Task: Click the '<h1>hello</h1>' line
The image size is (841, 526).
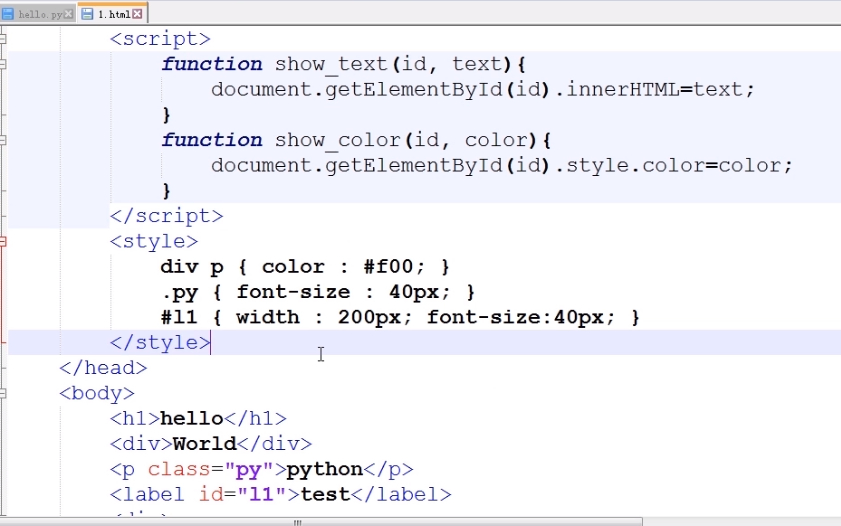Action: coord(198,418)
